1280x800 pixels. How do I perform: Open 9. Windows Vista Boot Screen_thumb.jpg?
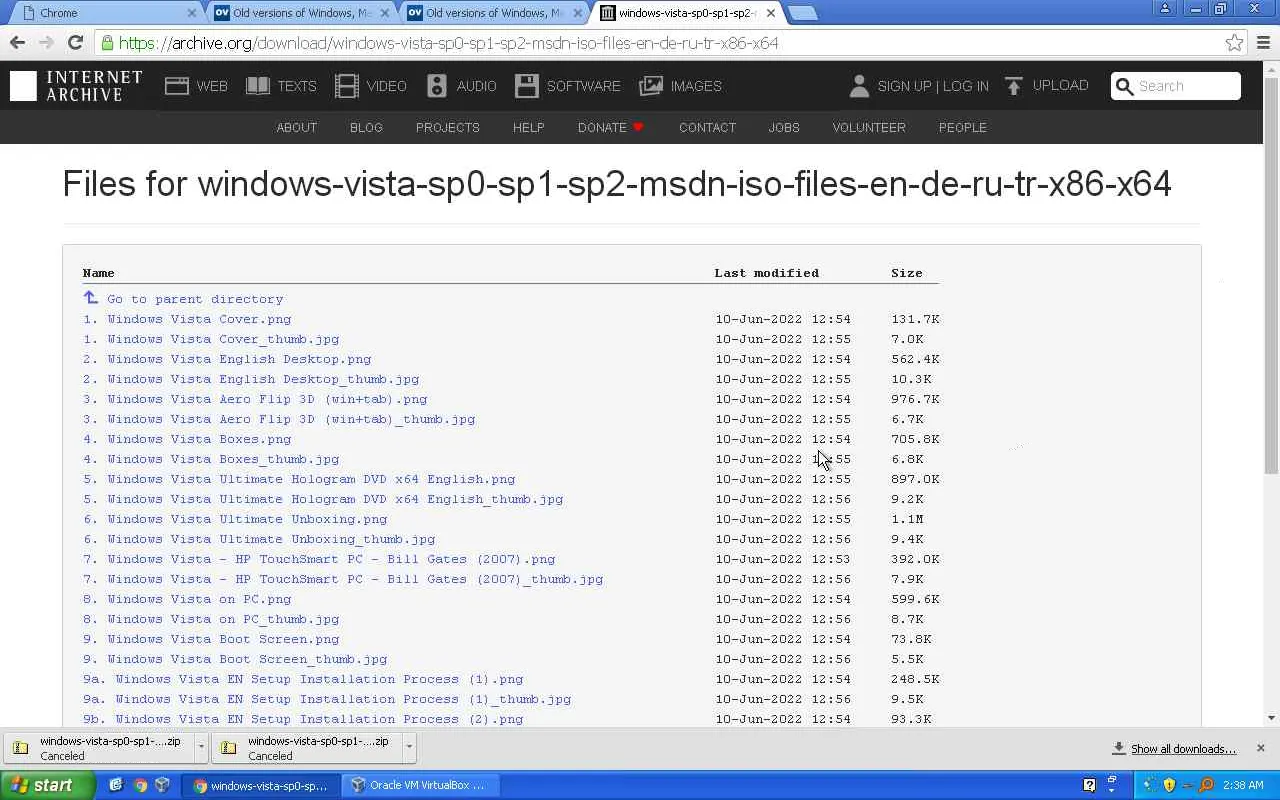235,659
